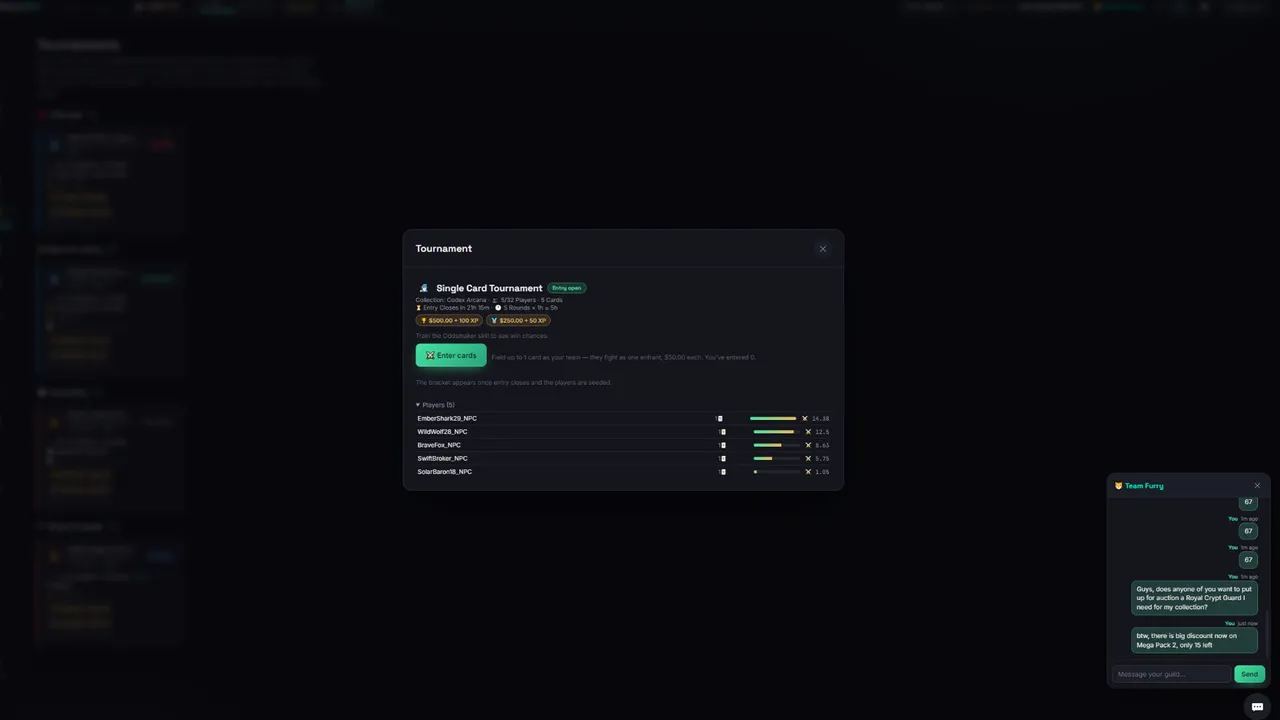Click the clock icon beside 5 Rounds
This screenshot has height=720, width=1280.
point(498,308)
